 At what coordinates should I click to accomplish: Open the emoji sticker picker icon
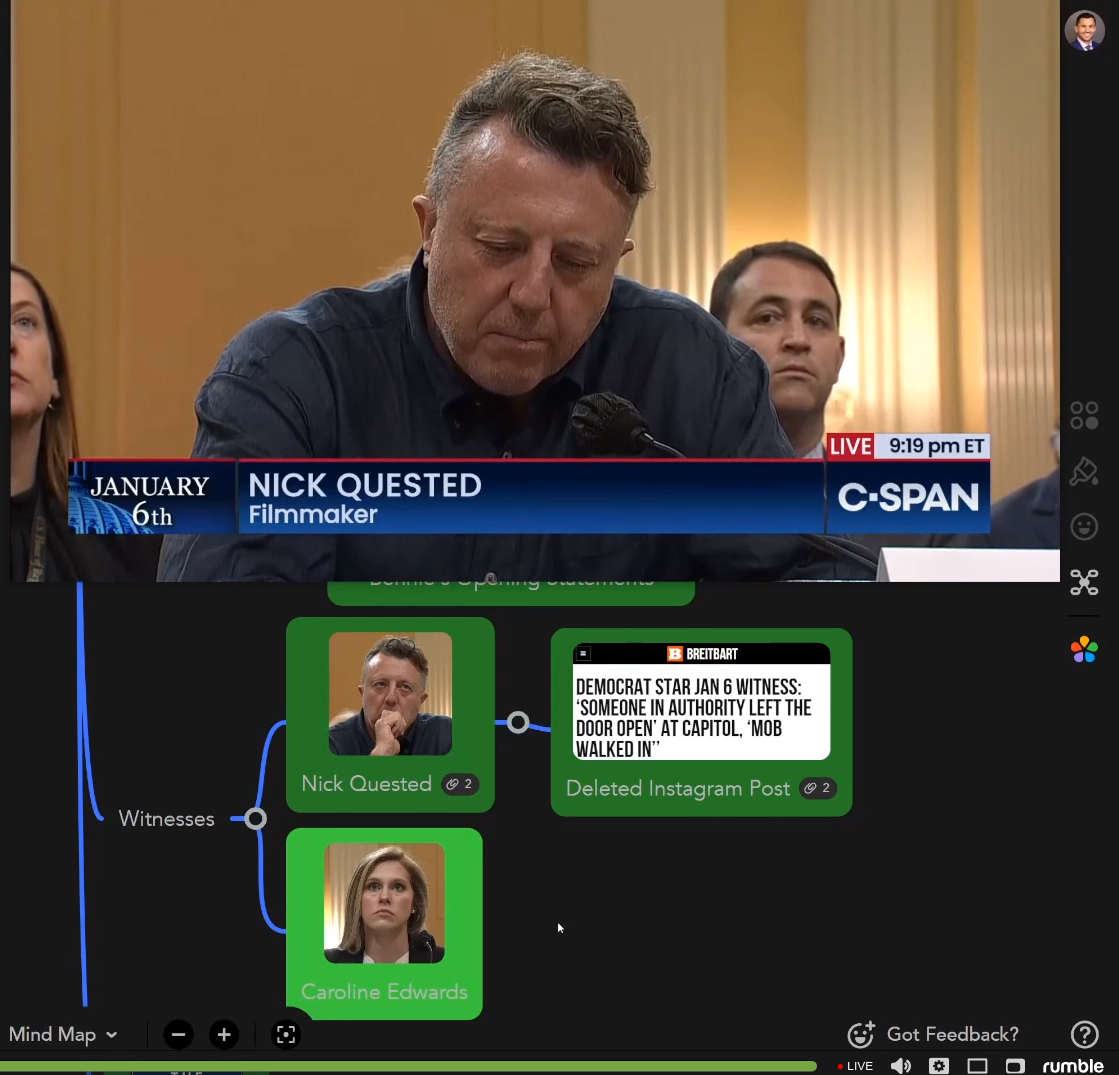(x=1084, y=527)
